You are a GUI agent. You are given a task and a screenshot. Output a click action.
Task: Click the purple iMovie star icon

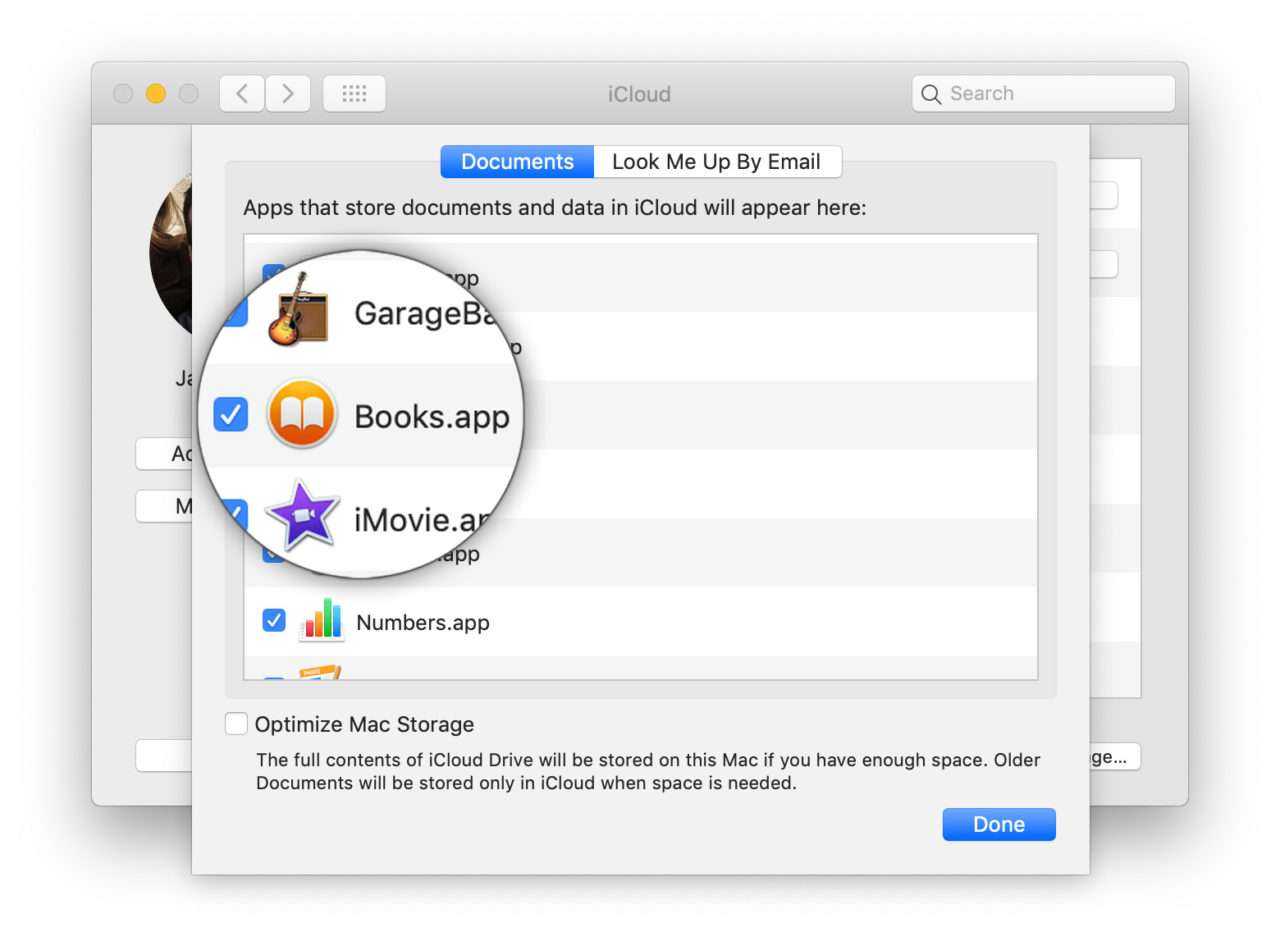(302, 516)
